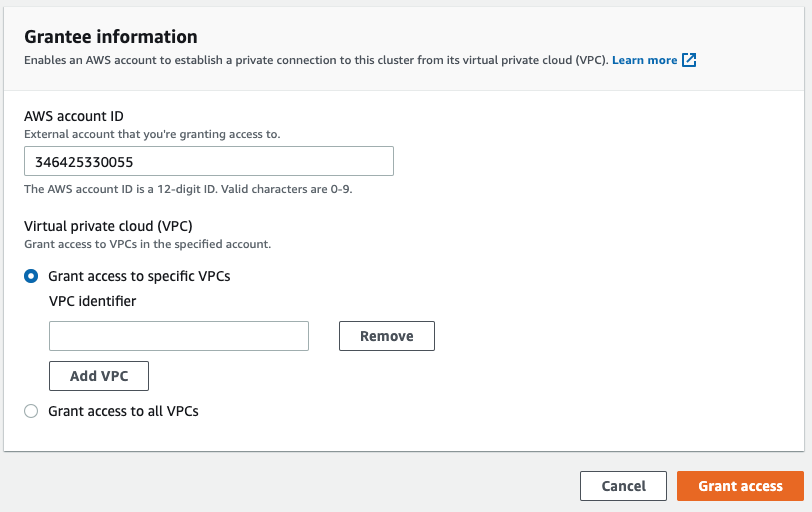Click the 'Grant access to all VPCs' label text
812x512 pixels.
tap(123, 411)
